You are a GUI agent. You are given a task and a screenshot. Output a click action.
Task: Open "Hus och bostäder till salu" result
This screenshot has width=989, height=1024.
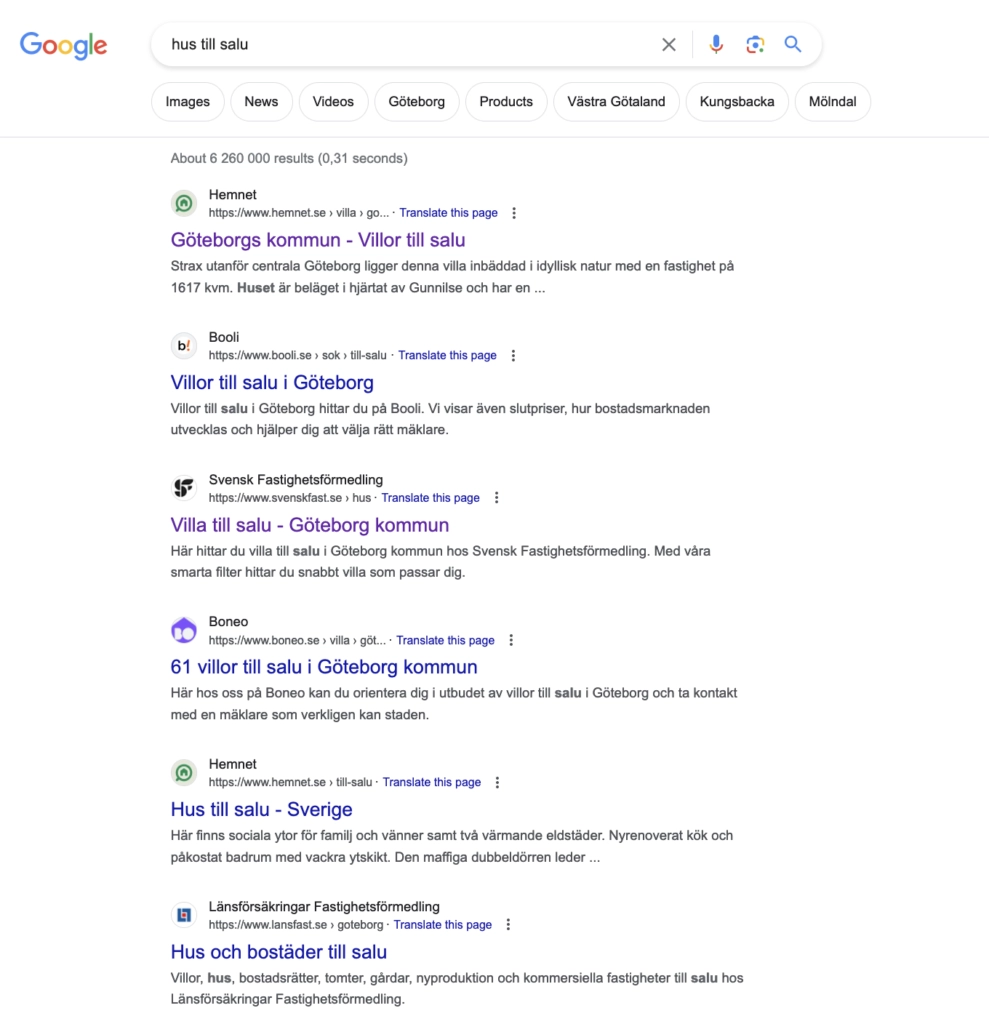(279, 952)
